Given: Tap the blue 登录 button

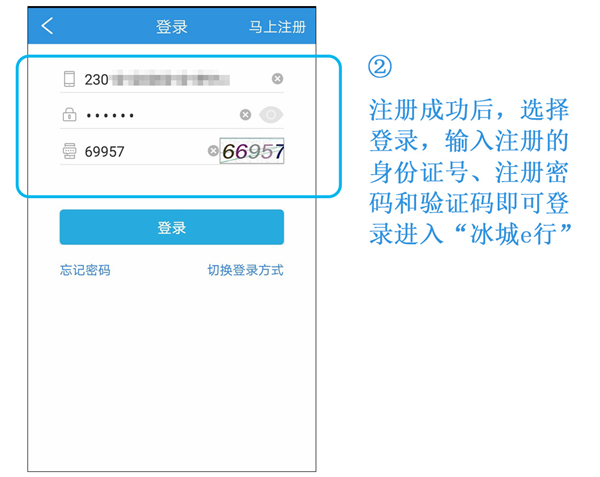Looking at the screenshot, I should tap(172, 227).
